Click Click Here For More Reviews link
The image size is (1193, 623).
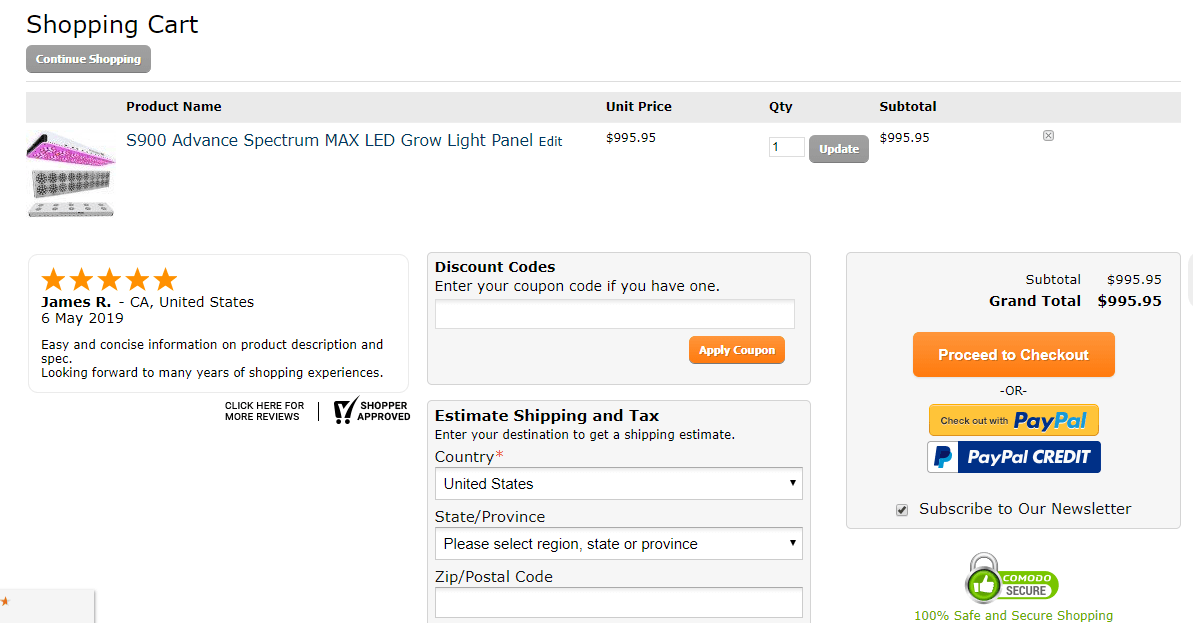point(264,411)
